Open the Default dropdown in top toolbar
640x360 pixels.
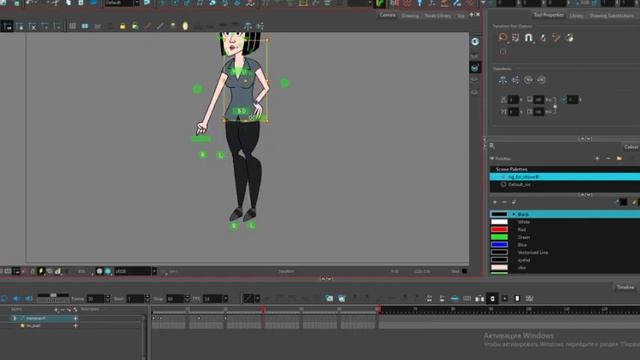coord(137,3)
